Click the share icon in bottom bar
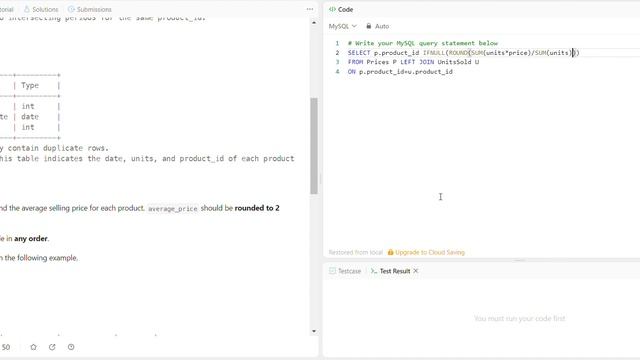Screen dimensions: 640x360 click(x=52, y=347)
